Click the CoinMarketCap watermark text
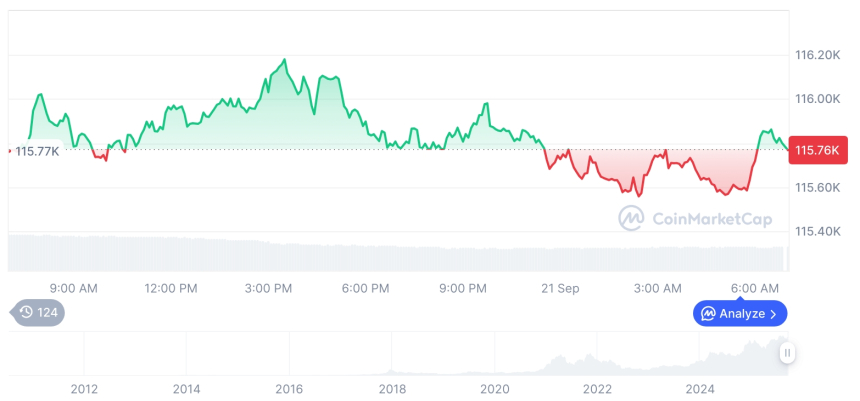860x401 pixels. (711, 219)
